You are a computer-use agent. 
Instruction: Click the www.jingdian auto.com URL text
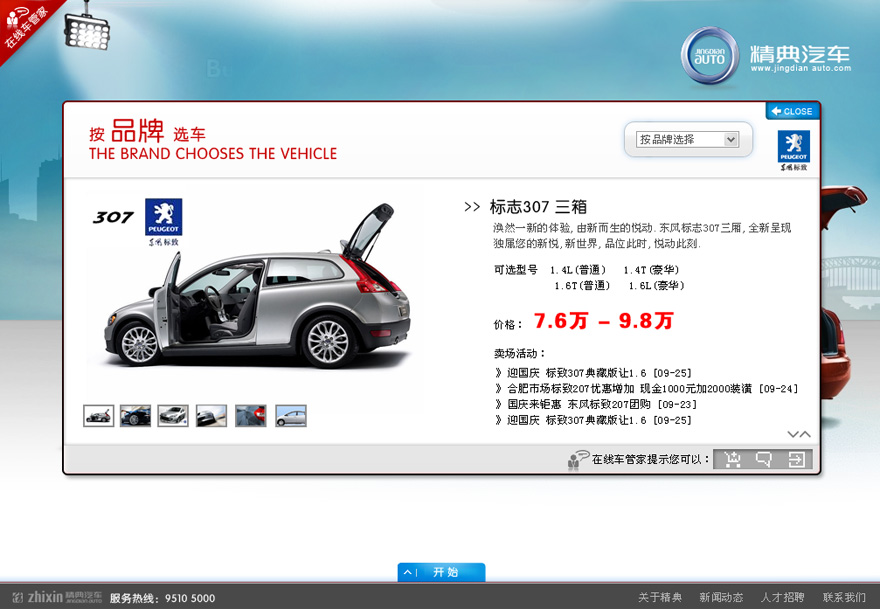(x=801, y=68)
